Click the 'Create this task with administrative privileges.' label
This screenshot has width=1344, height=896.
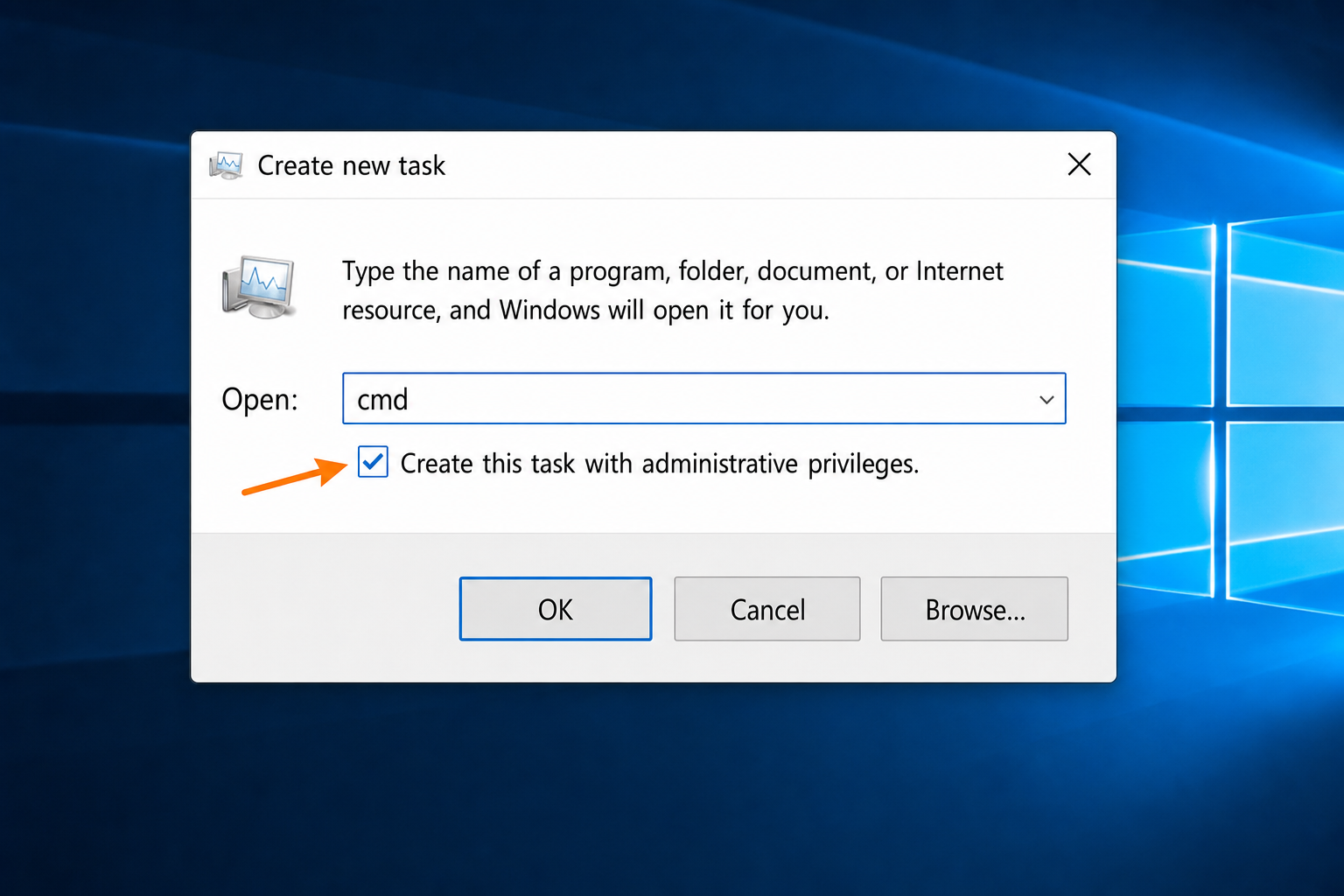pos(660,463)
